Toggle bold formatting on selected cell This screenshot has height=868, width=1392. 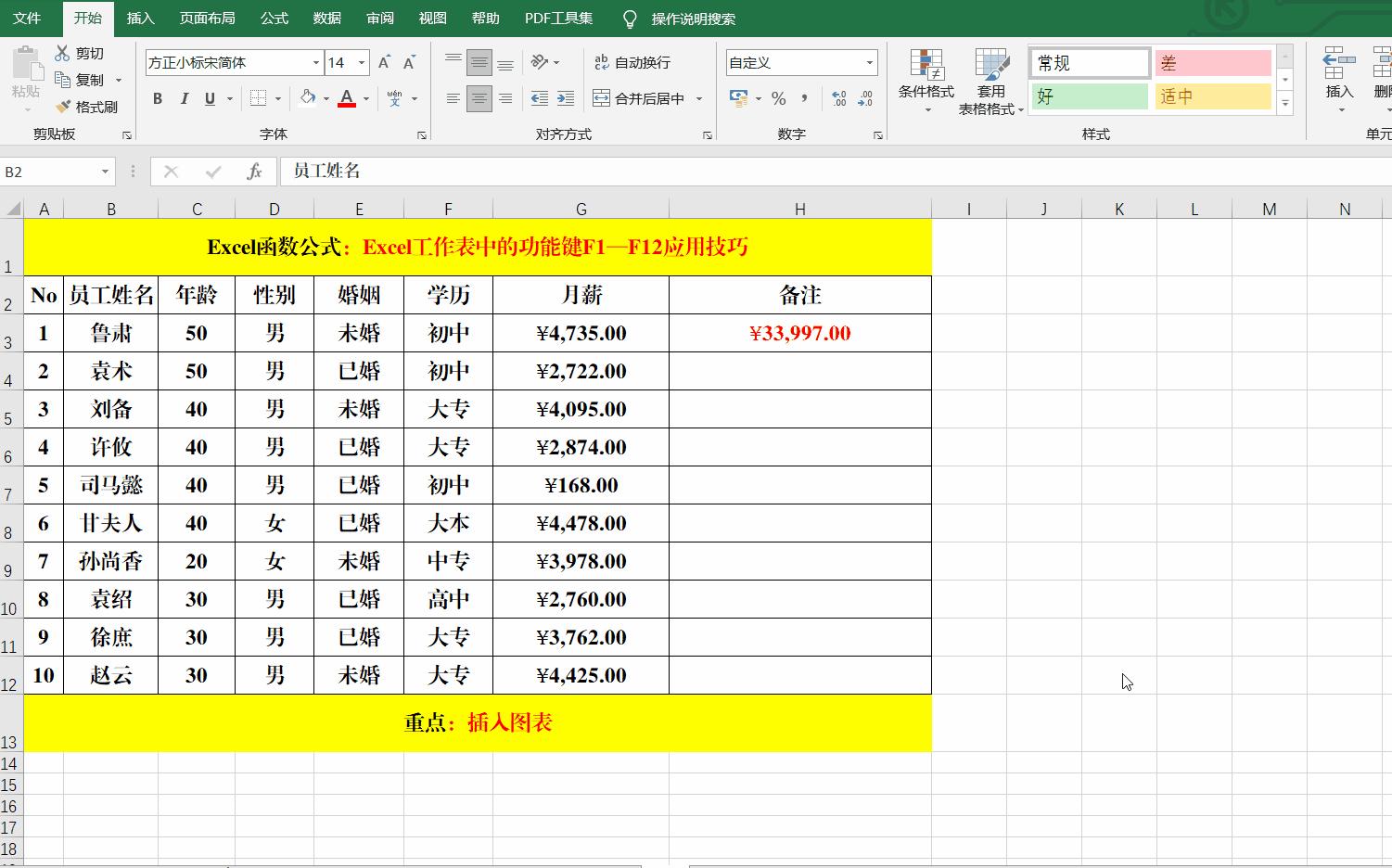[x=157, y=97]
